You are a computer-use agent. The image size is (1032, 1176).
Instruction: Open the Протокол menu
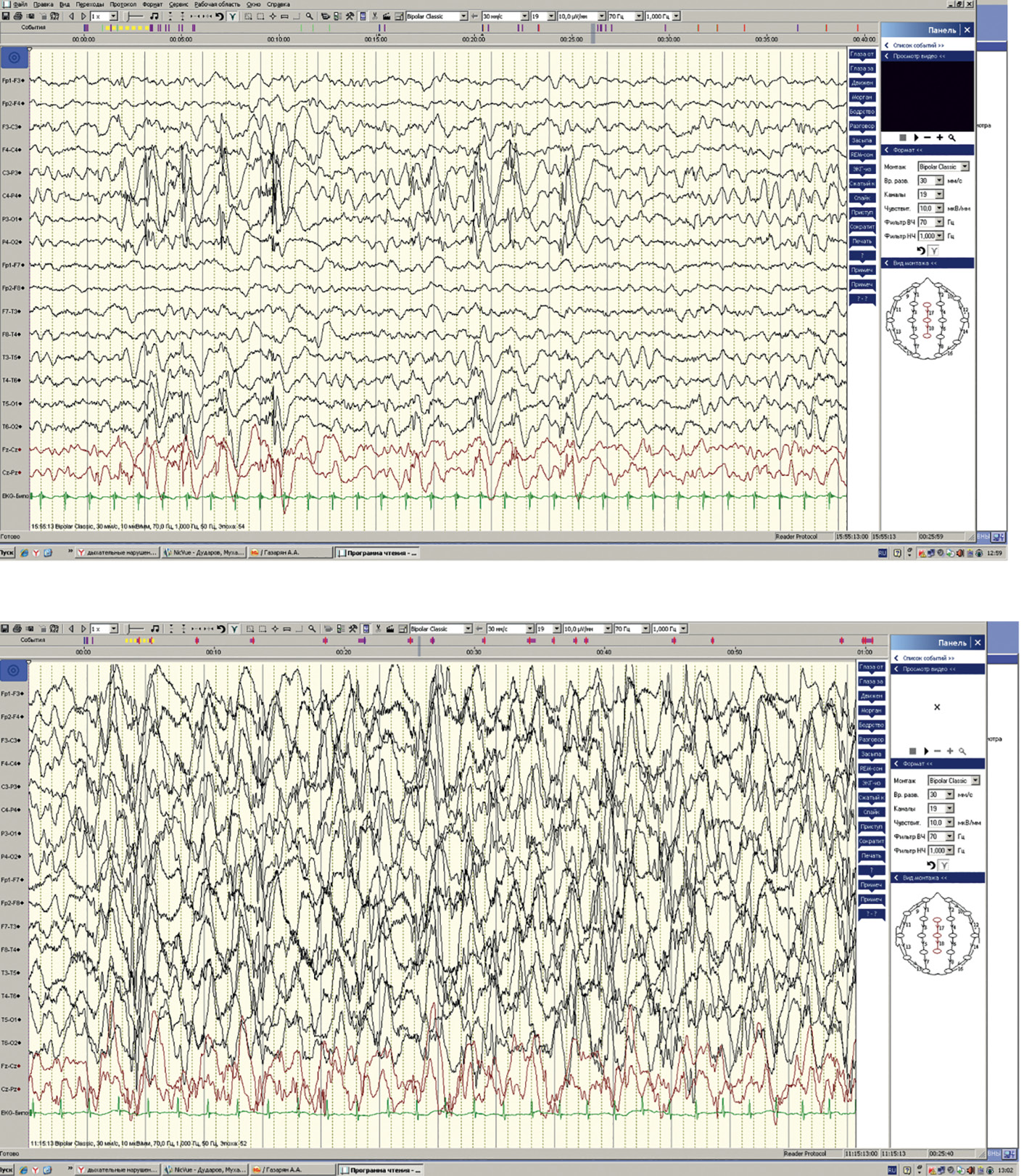point(123,4)
